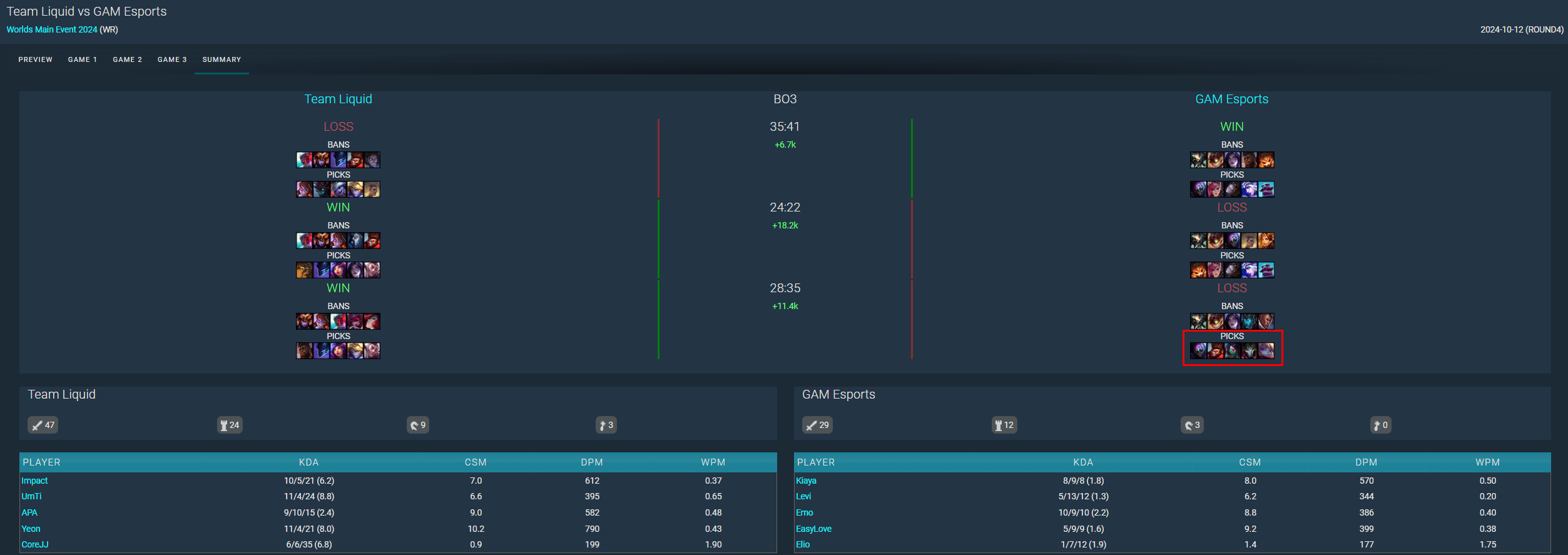Open the Worlds Main Event 2024 link

point(52,29)
